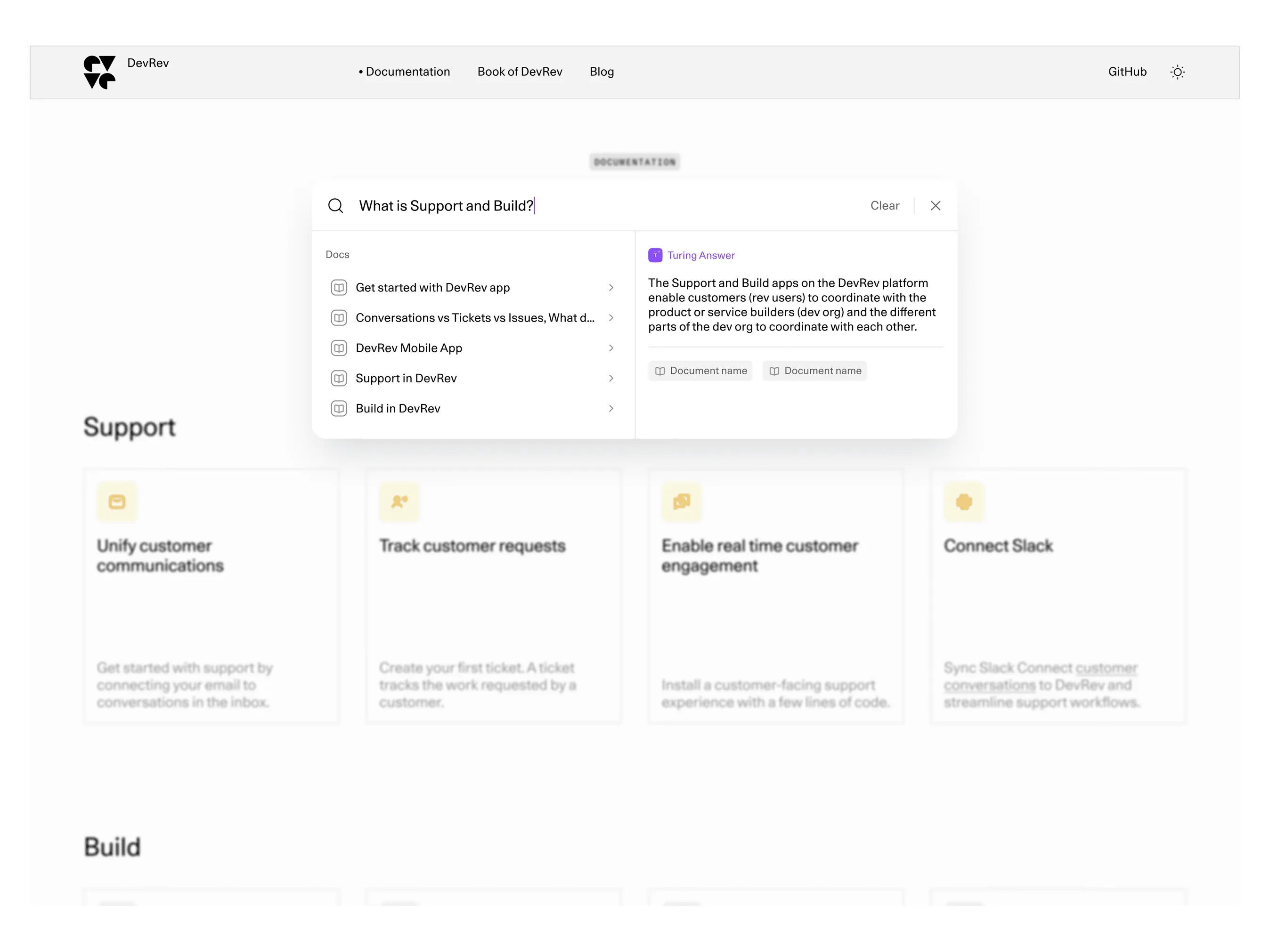Follow the customer conversations link in Slack card
This screenshot has height=952, width=1270.
coord(1041,677)
